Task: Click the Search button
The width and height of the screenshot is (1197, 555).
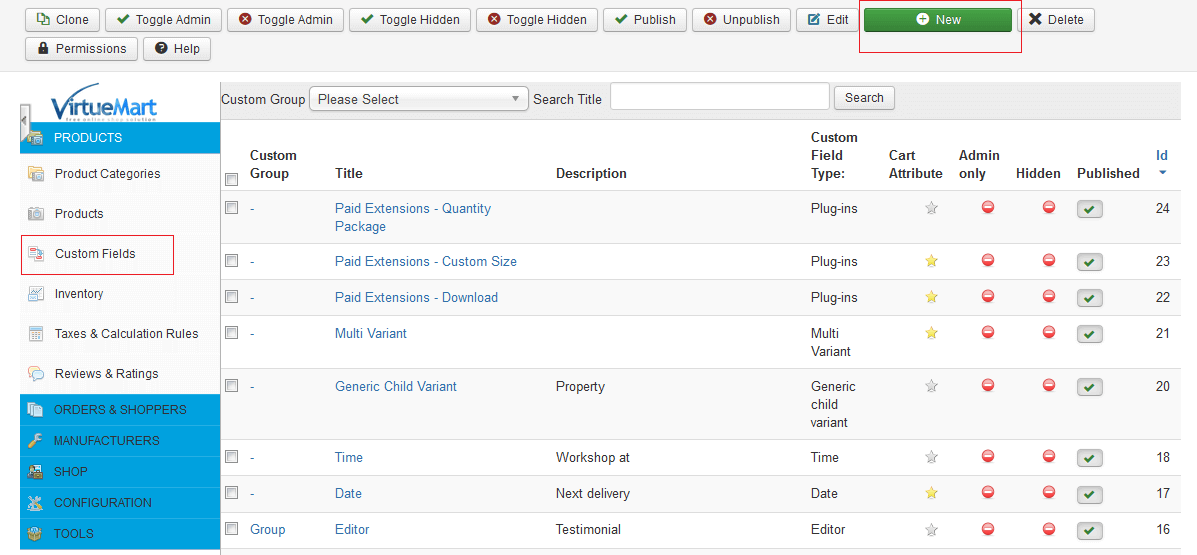Action: click(x=864, y=98)
